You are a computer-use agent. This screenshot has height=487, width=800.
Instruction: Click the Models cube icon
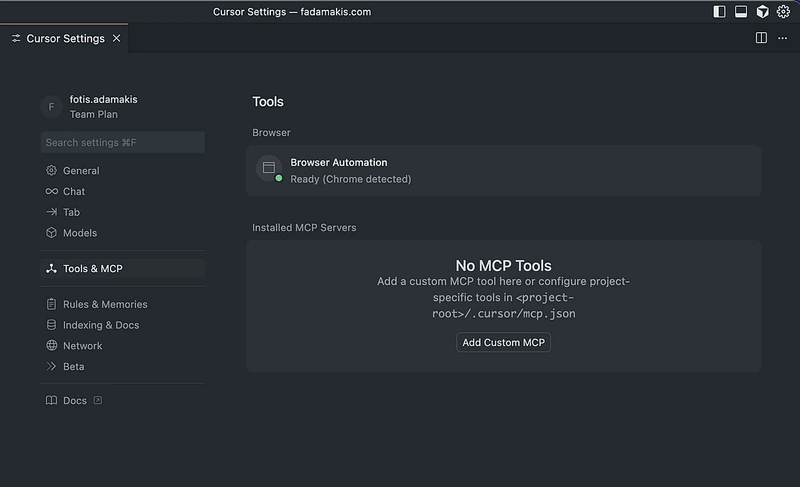click(52, 233)
